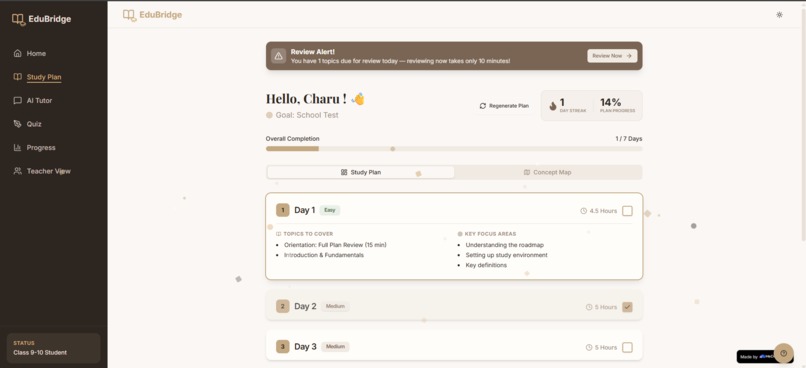Select the Study Plan tab
The width and height of the screenshot is (806, 368).
click(360, 172)
